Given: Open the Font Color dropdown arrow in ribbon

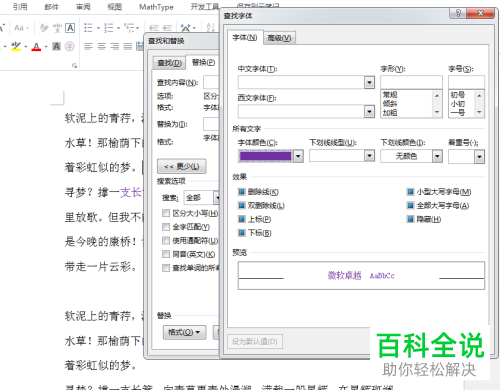Looking at the screenshot, I should pos(46,46).
